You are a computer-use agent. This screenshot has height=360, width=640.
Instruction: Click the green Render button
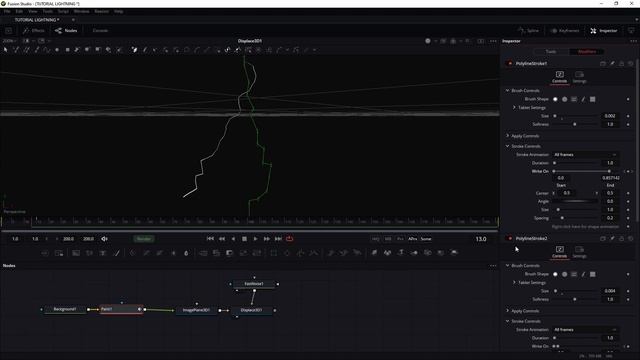coord(144,239)
